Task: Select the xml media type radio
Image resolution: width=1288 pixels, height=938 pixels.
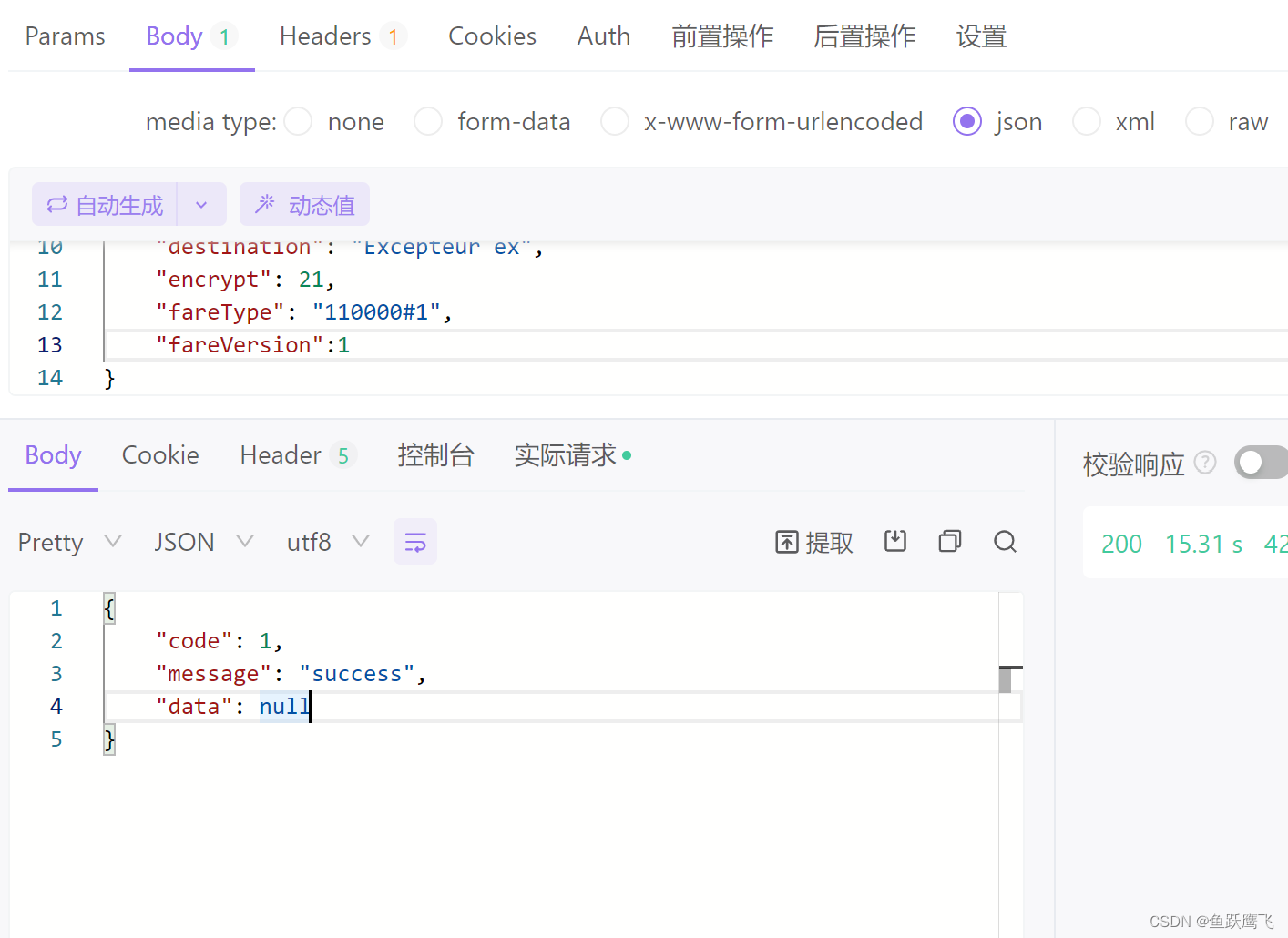Action: tap(1087, 121)
